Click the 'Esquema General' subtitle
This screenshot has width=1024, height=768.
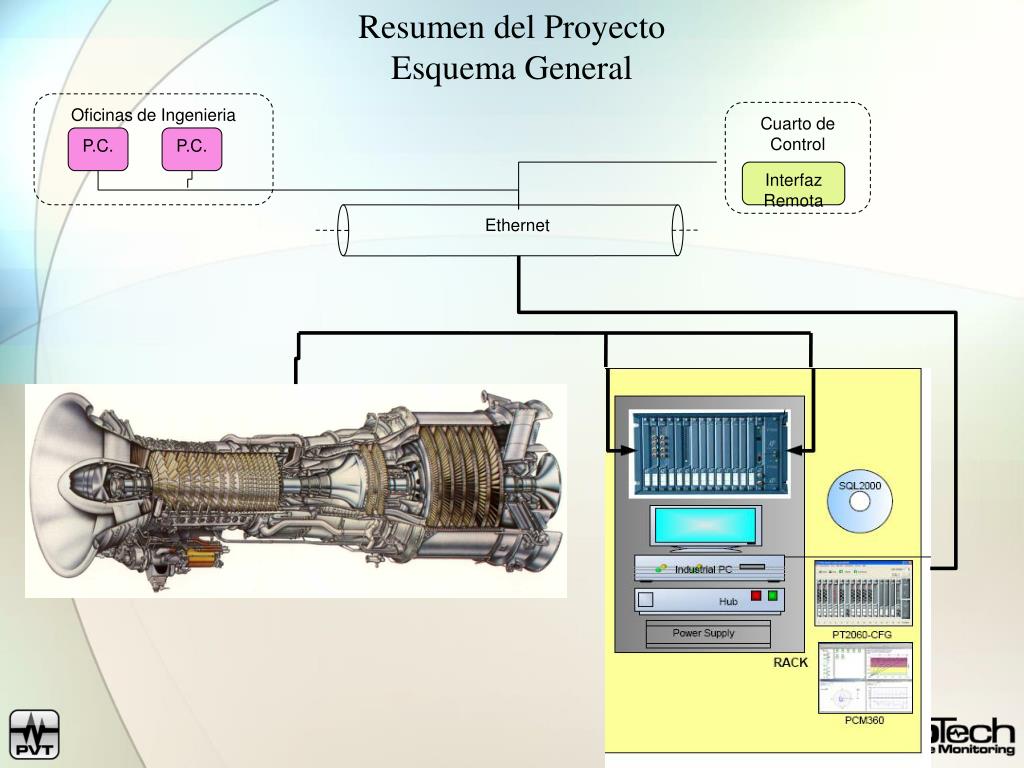511,68
